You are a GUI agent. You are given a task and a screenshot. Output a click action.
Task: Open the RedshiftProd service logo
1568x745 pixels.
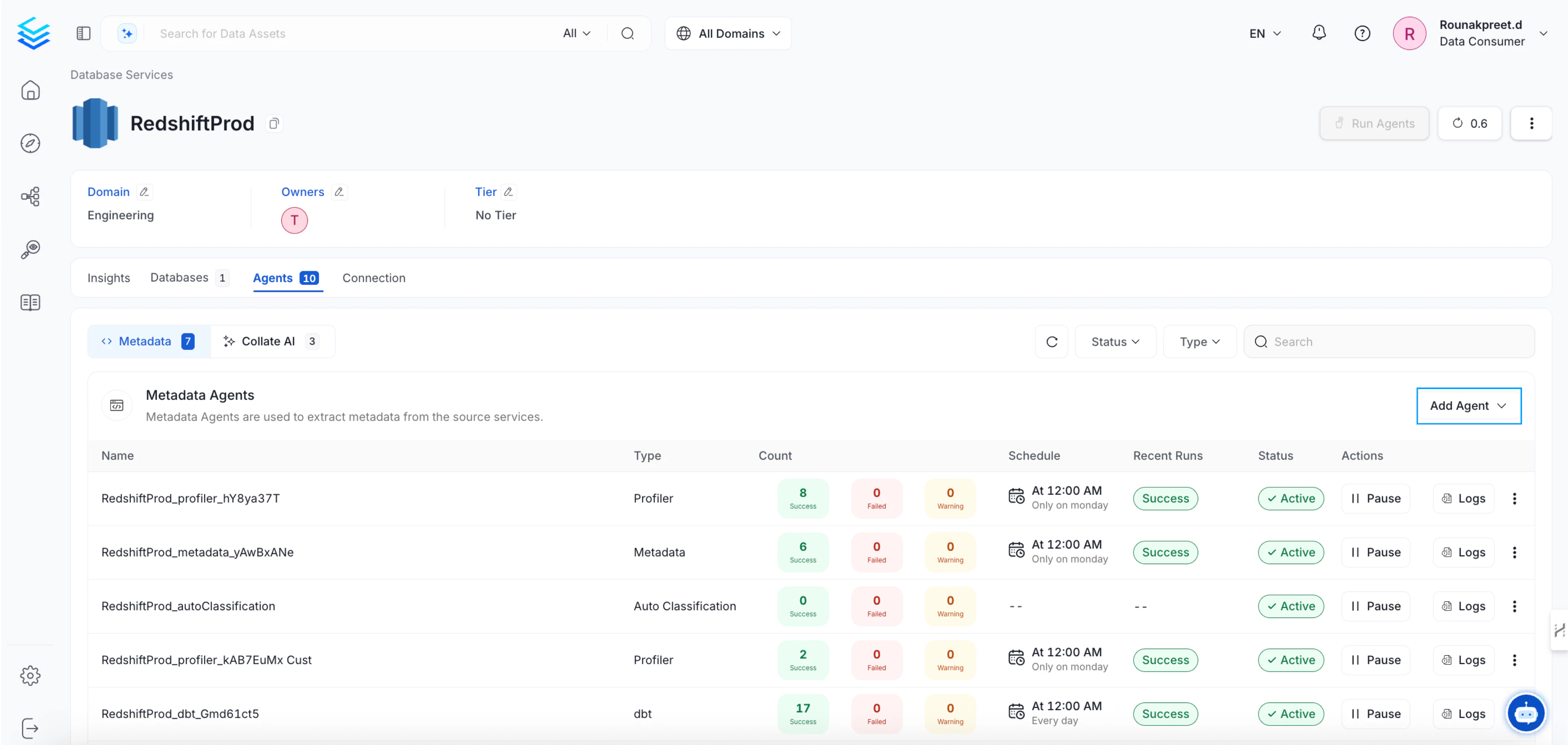click(95, 123)
